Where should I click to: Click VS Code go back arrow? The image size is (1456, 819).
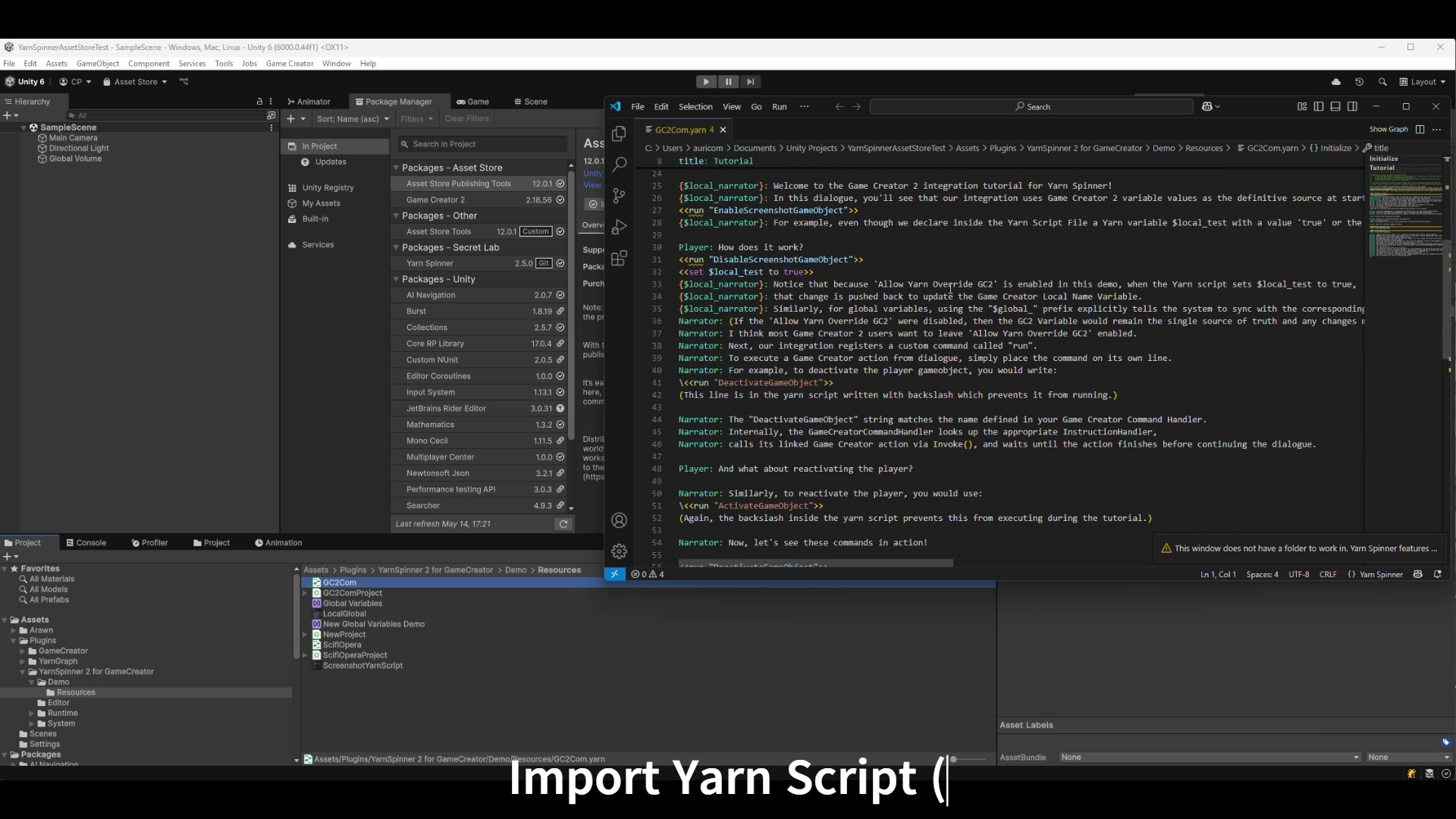click(839, 107)
